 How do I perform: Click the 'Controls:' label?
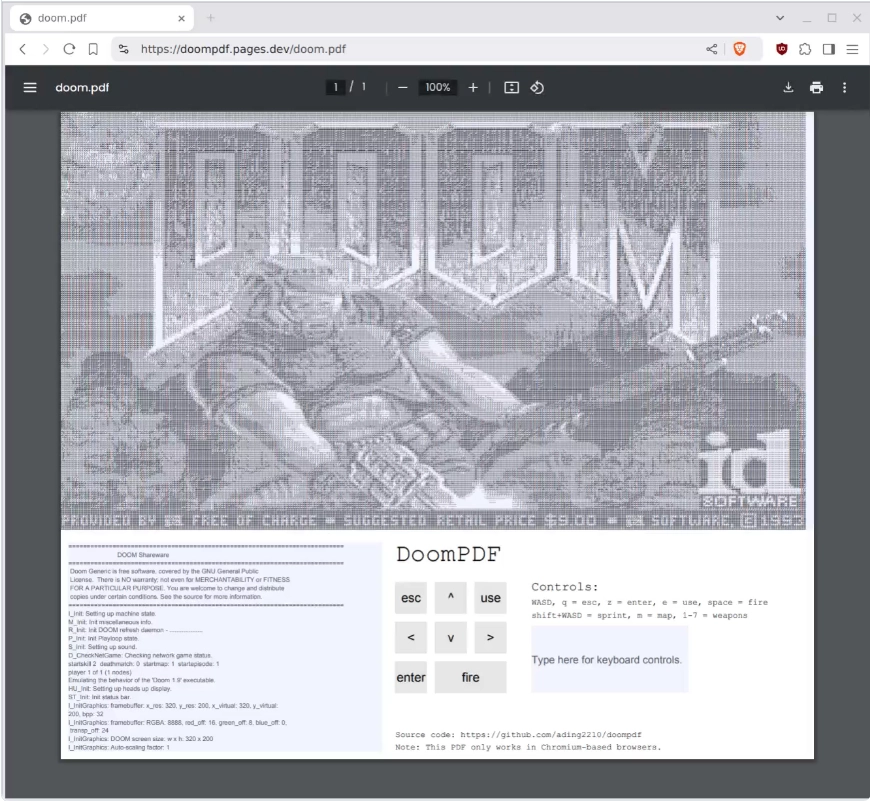pos(565,586)
